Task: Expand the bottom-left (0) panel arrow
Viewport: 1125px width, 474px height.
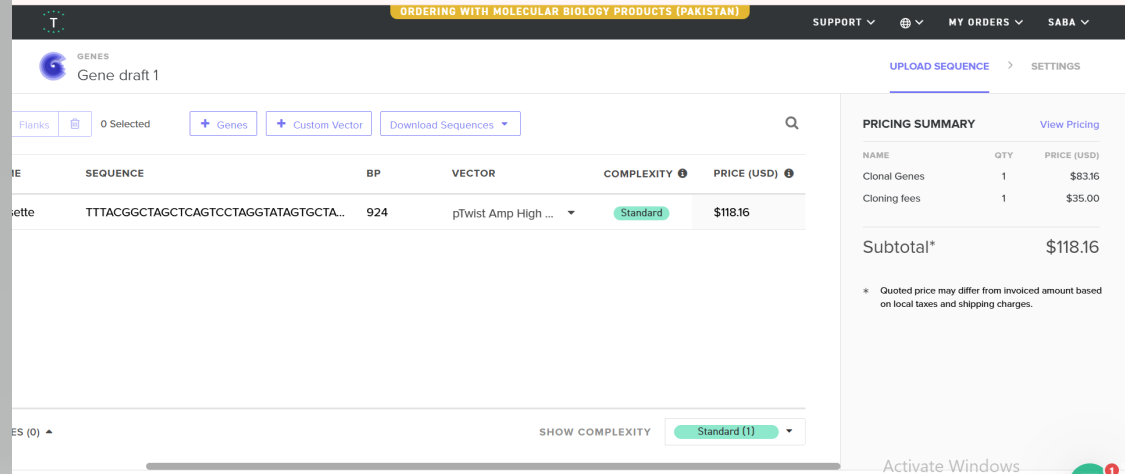Action: coord(49,432)
